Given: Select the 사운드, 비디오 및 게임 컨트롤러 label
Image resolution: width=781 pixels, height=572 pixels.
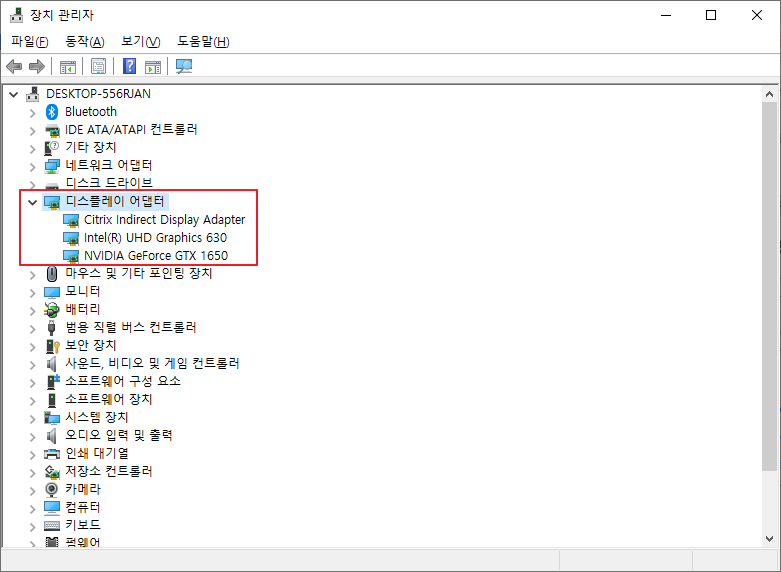Looking at the screenshot, I should 152,363.
